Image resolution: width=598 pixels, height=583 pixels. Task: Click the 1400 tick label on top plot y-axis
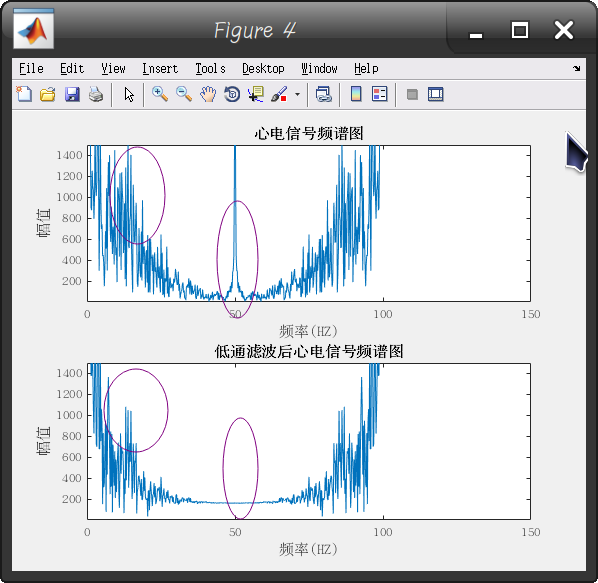coord(69,155)
